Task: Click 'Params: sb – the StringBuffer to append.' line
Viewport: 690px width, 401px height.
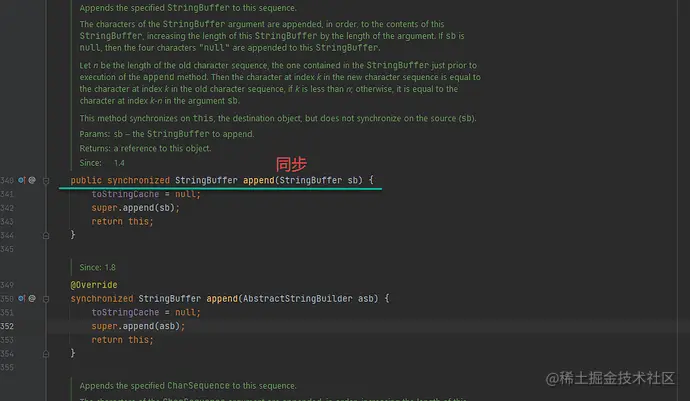Action: point(167,134)
